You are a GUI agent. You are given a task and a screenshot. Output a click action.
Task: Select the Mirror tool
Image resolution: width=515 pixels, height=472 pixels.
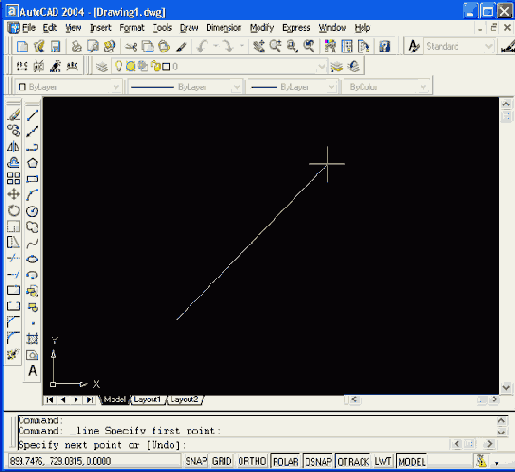pos(14,147)
